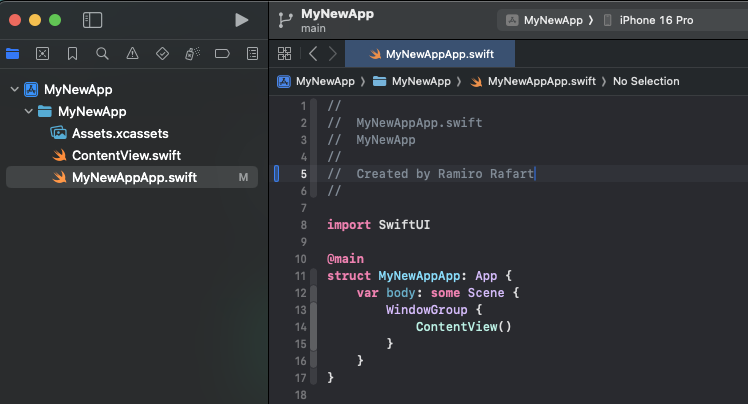This screenshot has height=404, width=748.
Task: Collapse the MyNewApp folder group
Action: (x=29, y=111)
